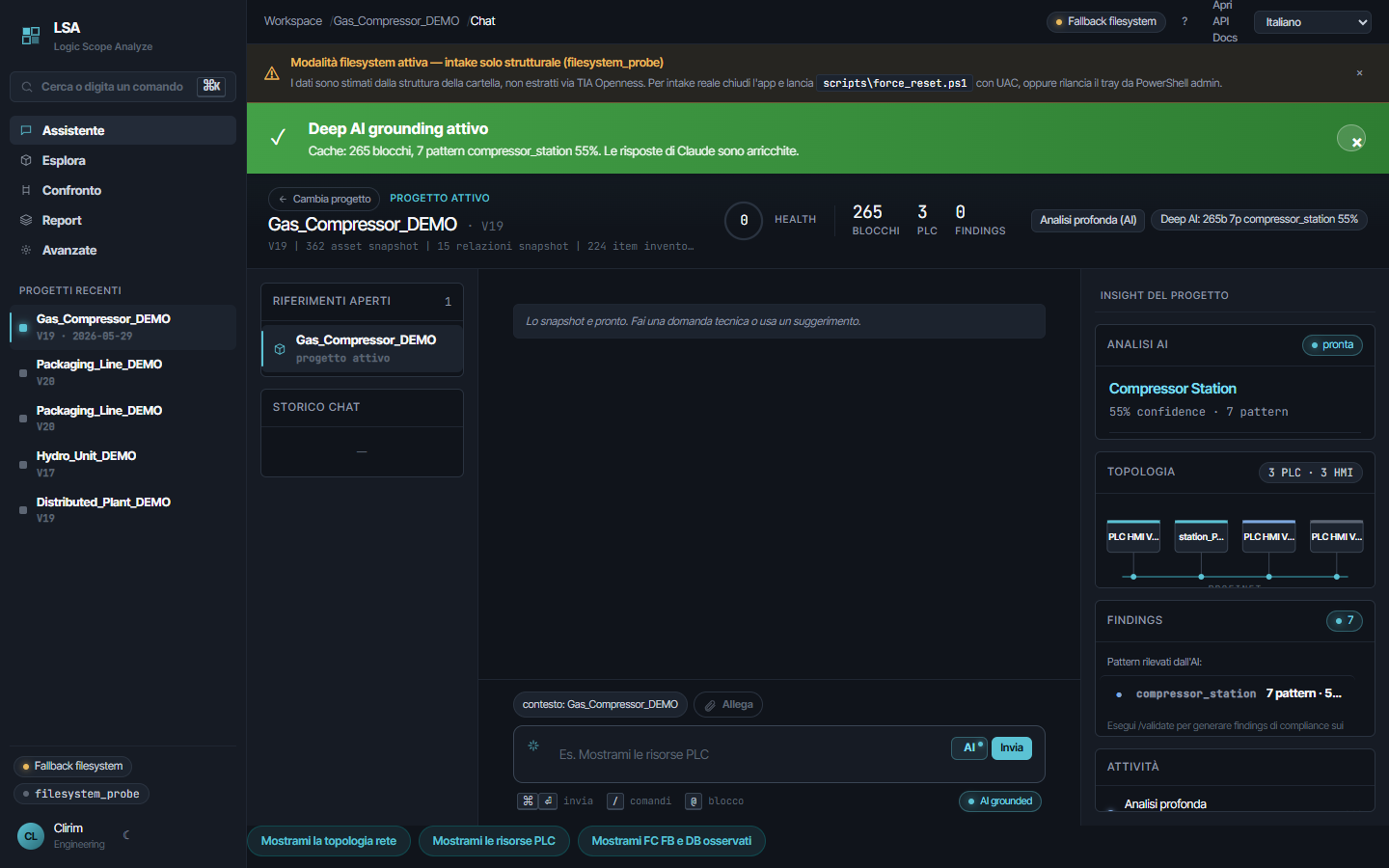Click the Allega attach button
This screenshot has height=868, width=1389.
click(x=728, y=705)
